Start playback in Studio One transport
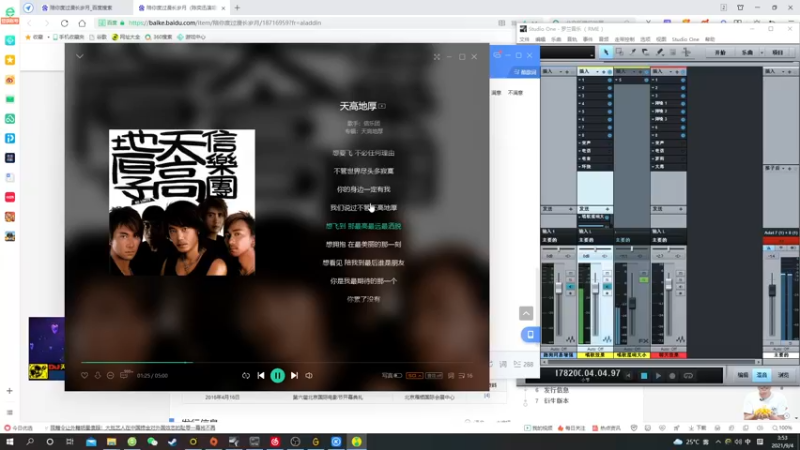The image size is (800, 450). [x=658, y=376]
